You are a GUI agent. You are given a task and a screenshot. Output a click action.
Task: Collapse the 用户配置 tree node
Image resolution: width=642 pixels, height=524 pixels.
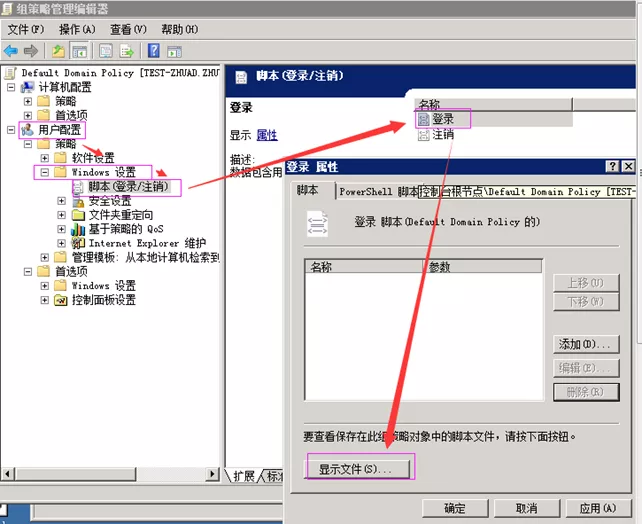pyautogui.click(x=11, y=130)
